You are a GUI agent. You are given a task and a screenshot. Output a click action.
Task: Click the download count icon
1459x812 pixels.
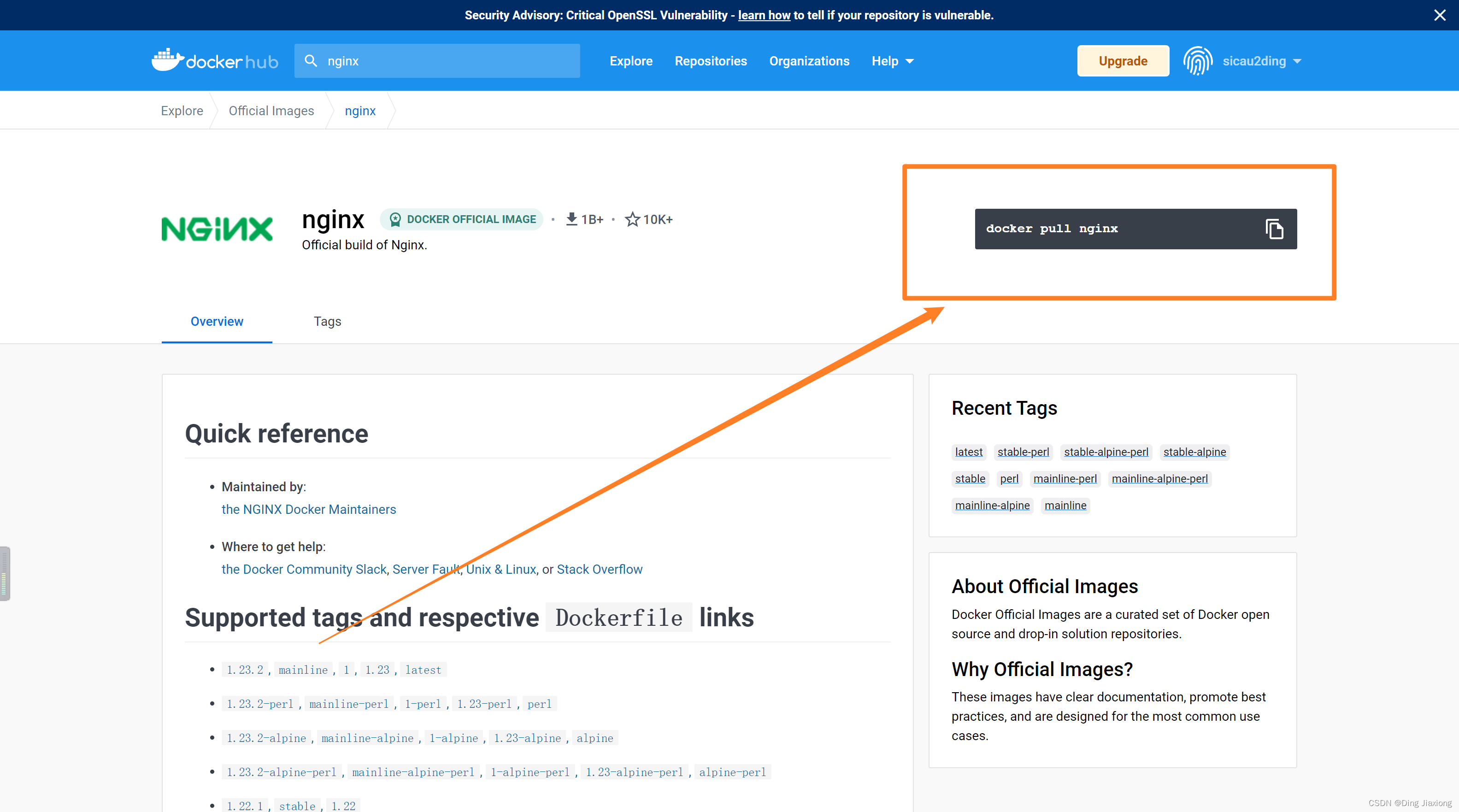pos(571,219)
